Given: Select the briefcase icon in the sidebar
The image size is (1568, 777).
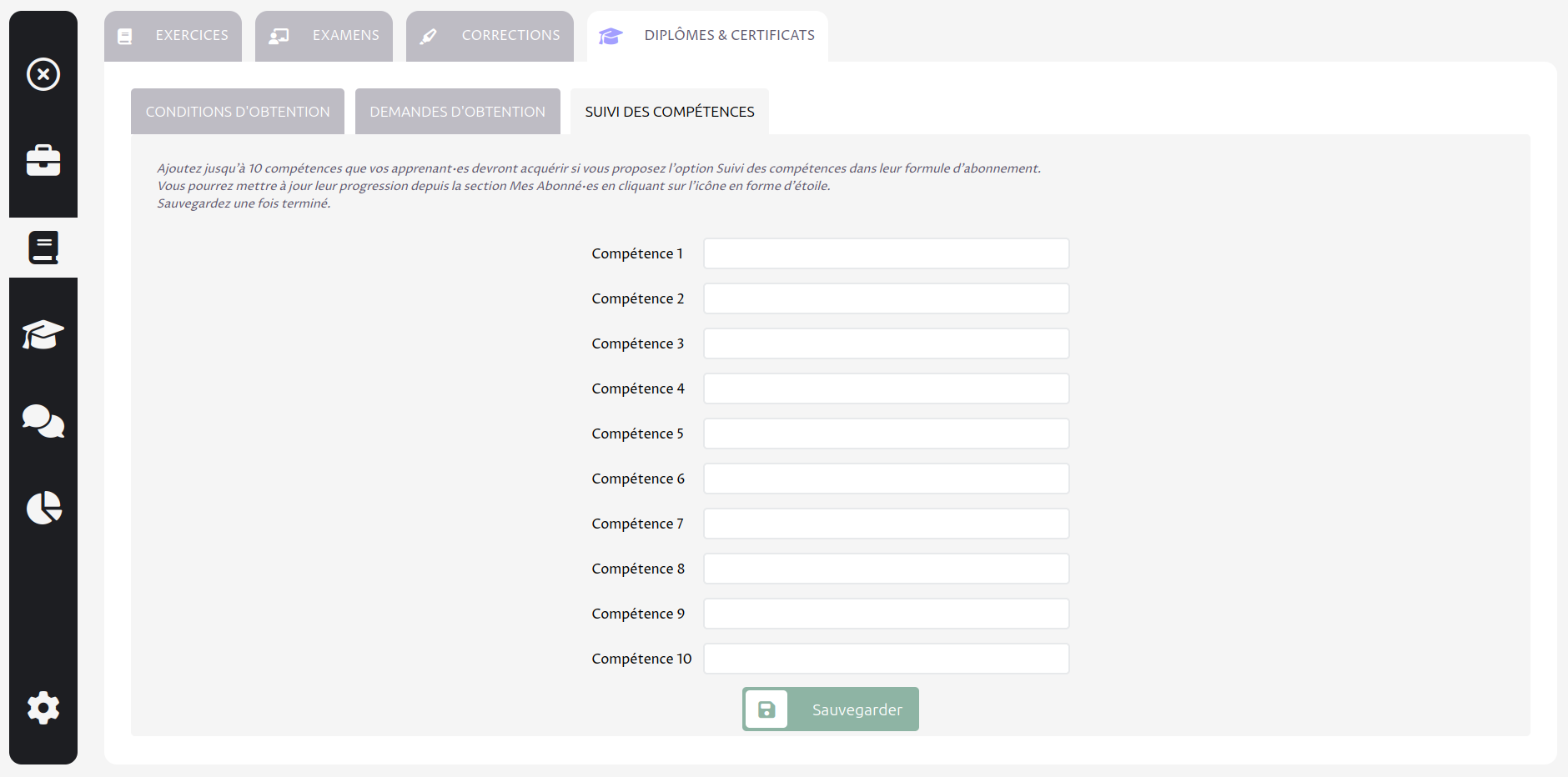Looking at the screenshot, I should pyautogui.click(x=43, y=159).
